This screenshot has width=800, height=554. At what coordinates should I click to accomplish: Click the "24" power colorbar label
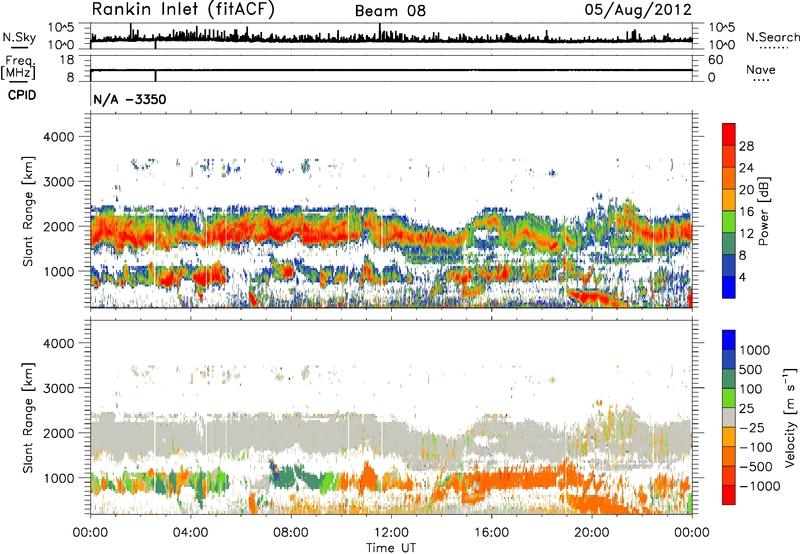[746, 168]
